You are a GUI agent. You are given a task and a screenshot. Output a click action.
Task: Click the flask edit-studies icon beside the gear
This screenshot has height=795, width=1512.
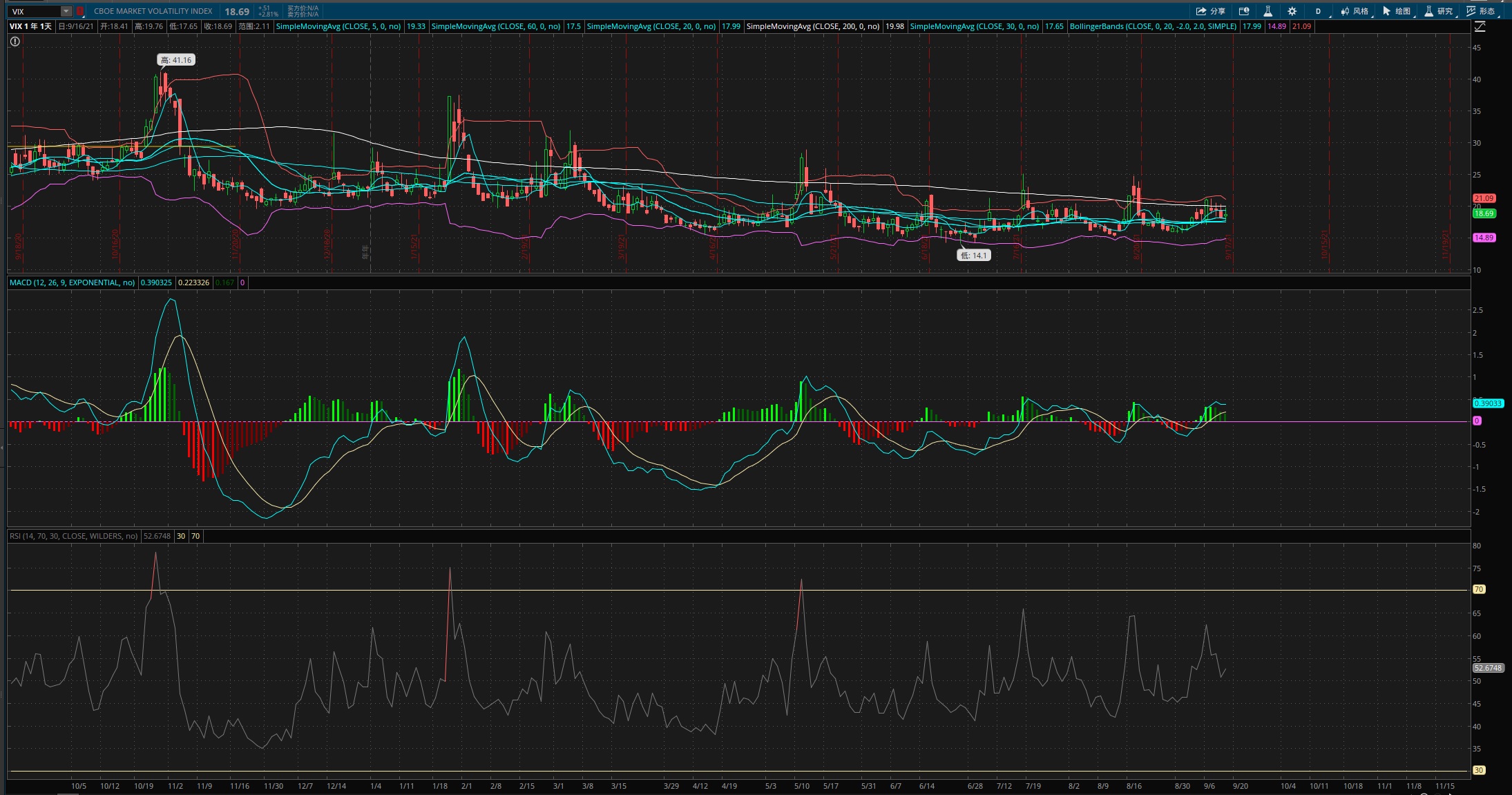[x=1267, y=11]
